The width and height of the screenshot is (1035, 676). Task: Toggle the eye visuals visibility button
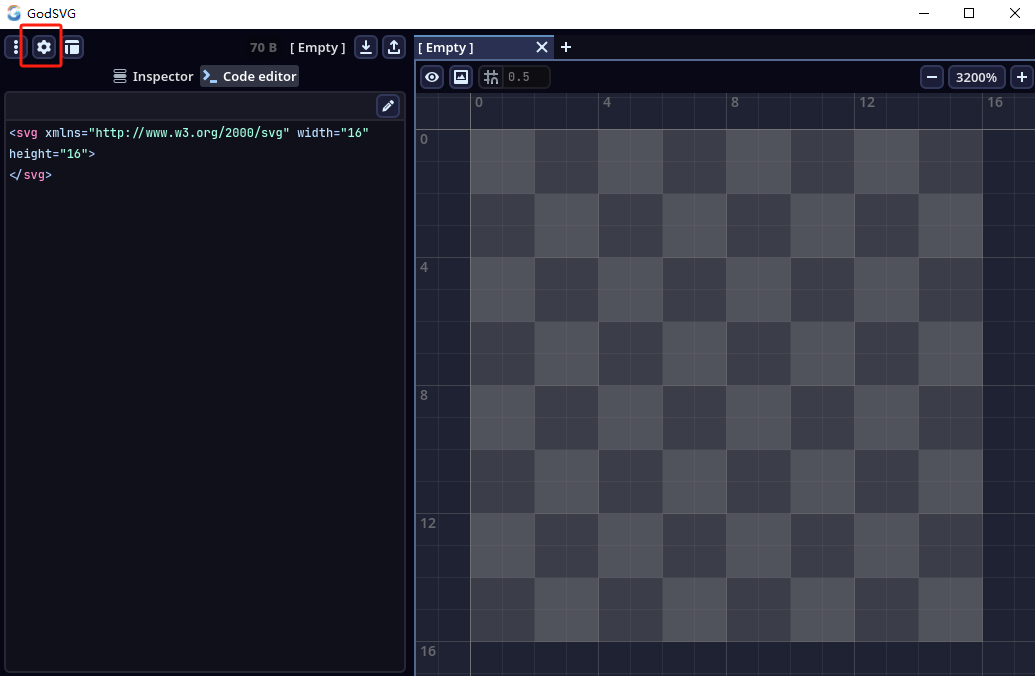click(x=432, y=77)
